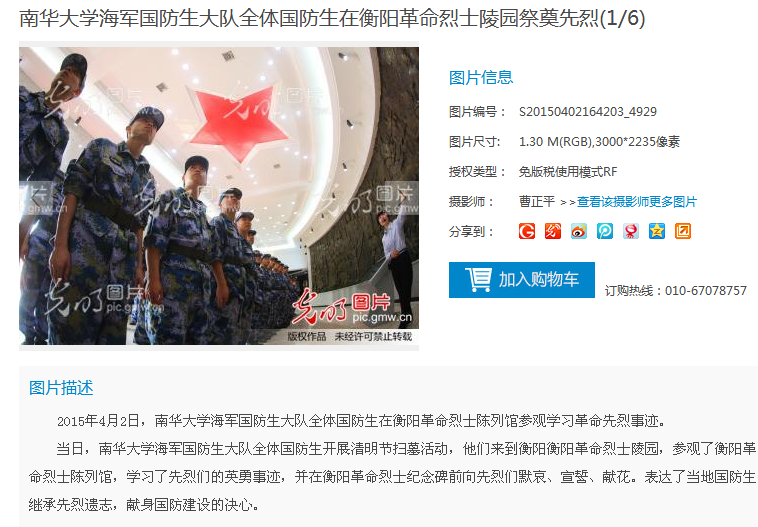
Task: Share via the red microblog wave icon
Action: (553, 231)
